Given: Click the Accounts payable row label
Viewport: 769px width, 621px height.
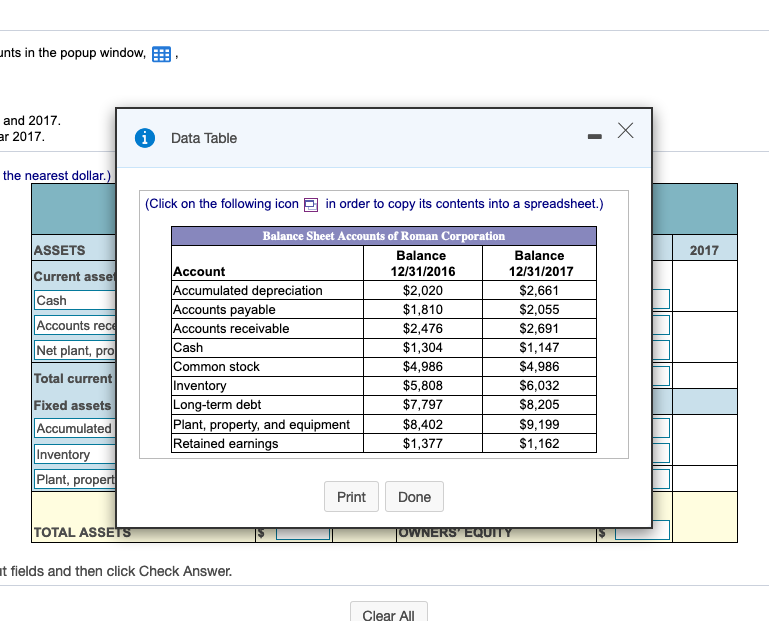Looking at the screenshot, I should 224,310.
